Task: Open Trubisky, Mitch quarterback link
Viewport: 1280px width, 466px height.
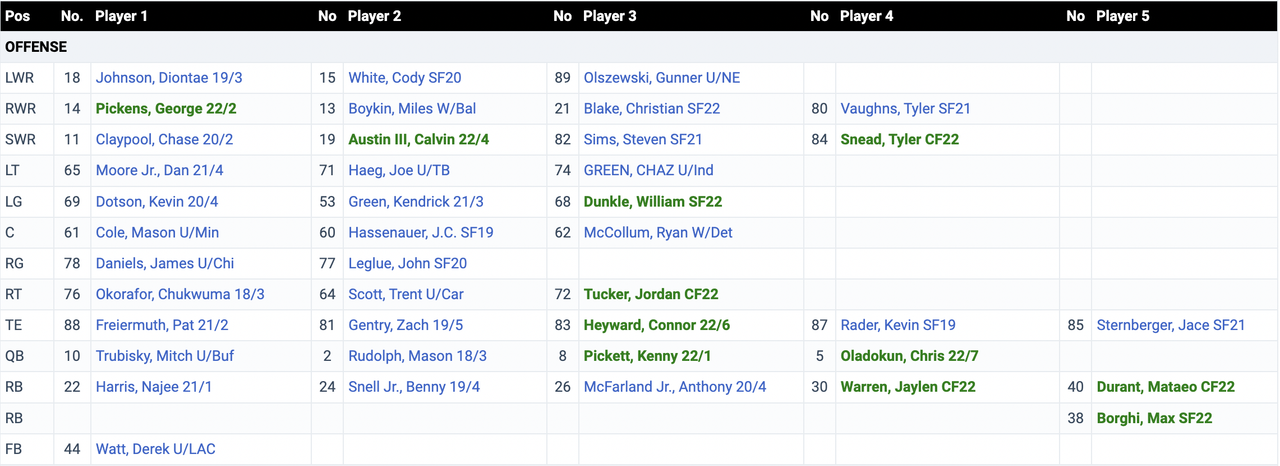Action: click(x=165, y=357)
